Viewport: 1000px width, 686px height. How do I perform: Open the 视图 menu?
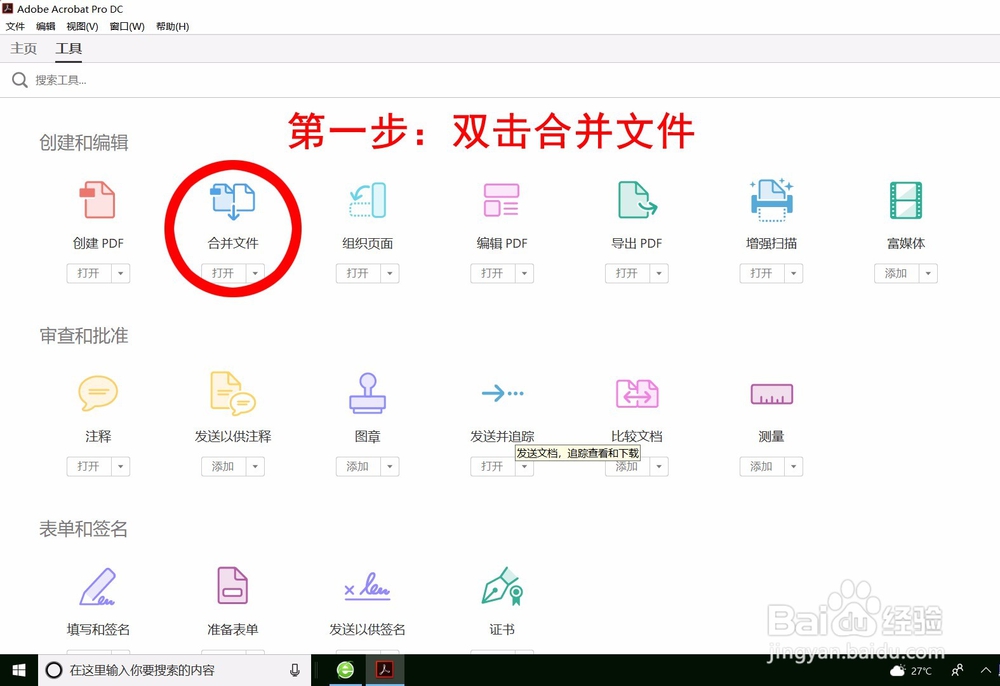tap(82, 26)
